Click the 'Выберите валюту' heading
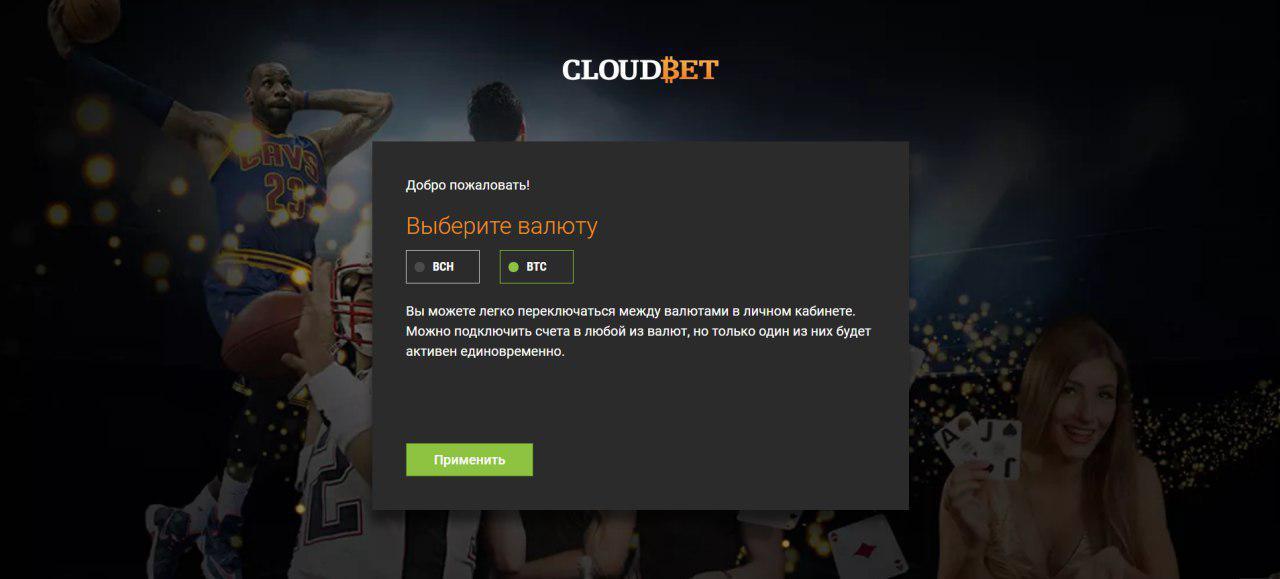Image resolution: width=1280 pixels, height=579 pixels. (501, 226)
